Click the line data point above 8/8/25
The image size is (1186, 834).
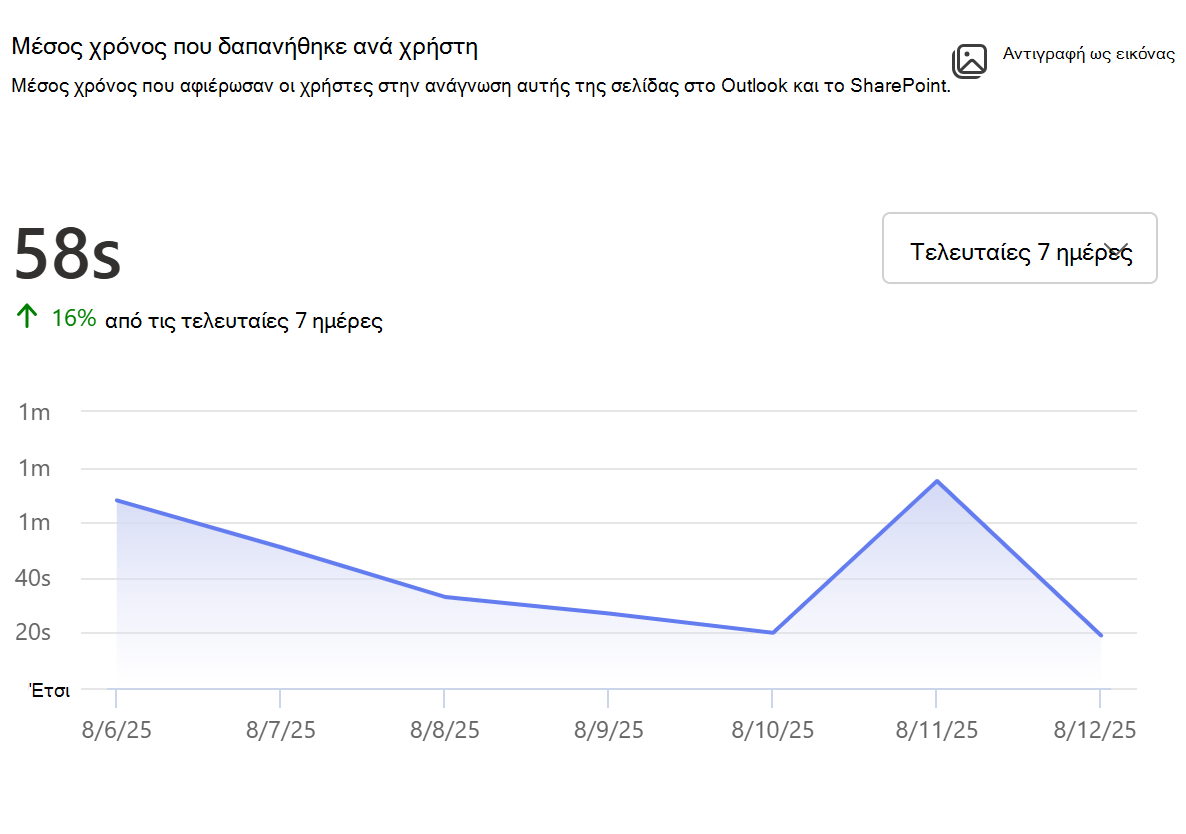coord(445,597)
